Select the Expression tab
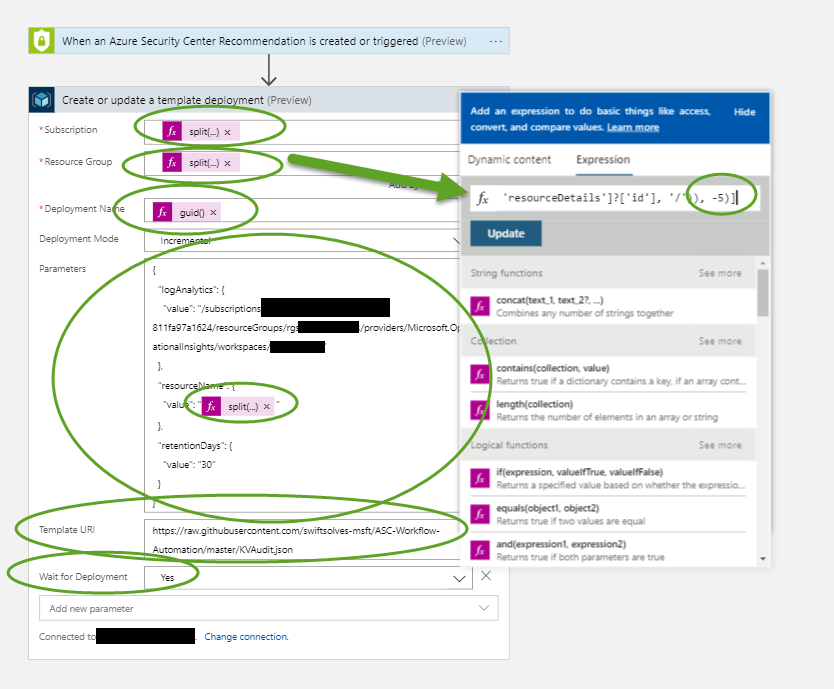The width and height of the screenshot is (834, 689). click(603, 160)
